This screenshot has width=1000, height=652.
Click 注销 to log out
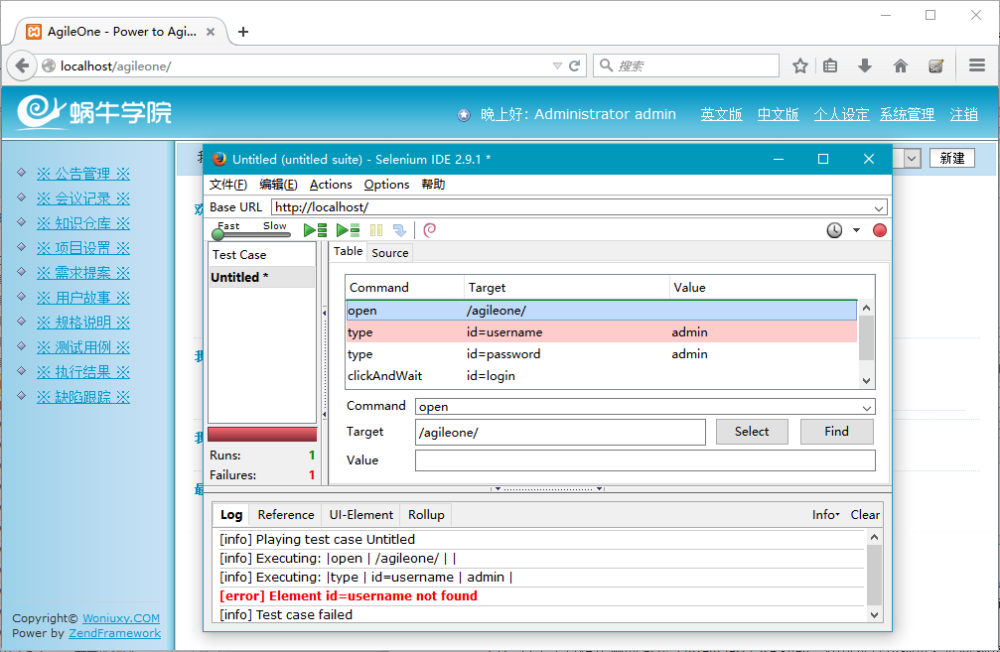pyautogui.click(x=964, y=114)
